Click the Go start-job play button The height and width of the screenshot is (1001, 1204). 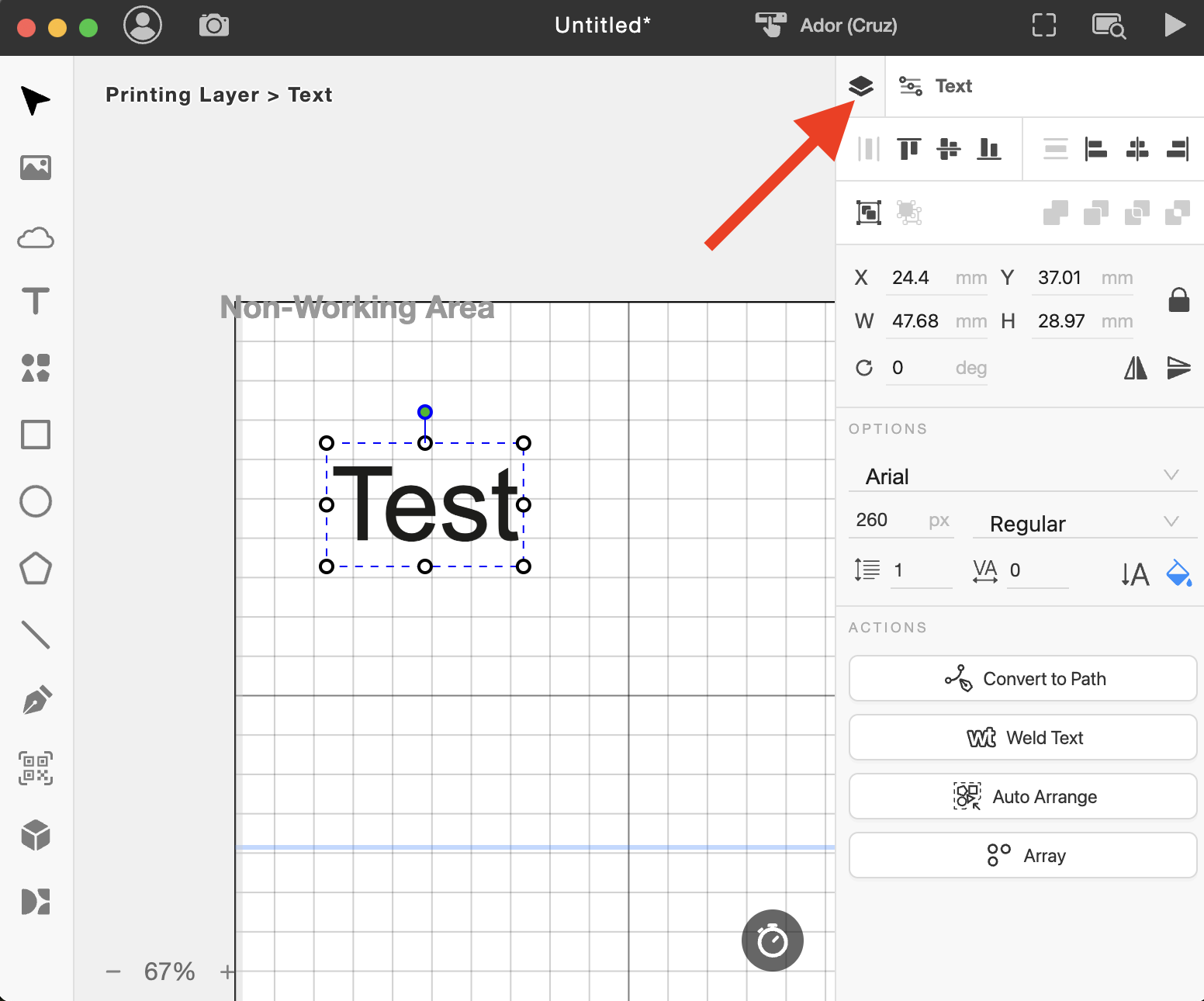click(1175, 26)
